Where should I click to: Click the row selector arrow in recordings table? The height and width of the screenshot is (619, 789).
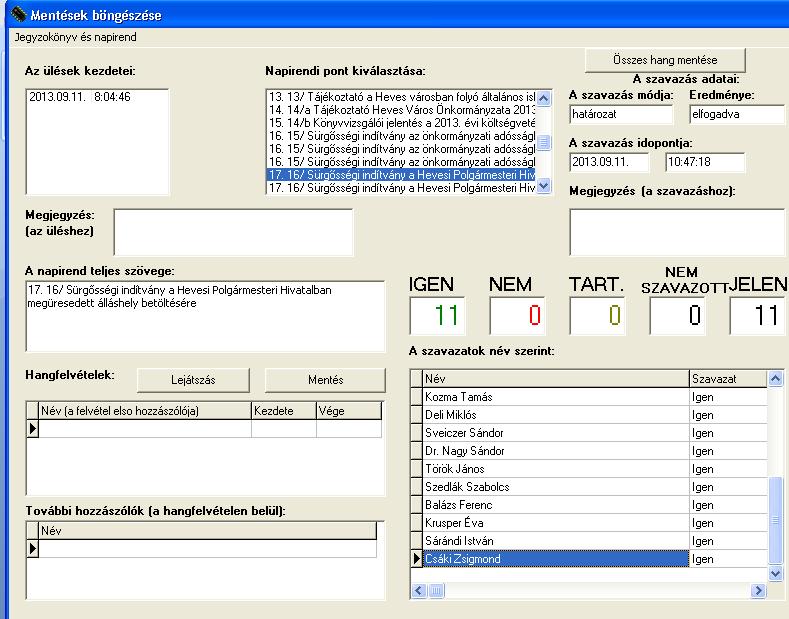tap(33, 429)
